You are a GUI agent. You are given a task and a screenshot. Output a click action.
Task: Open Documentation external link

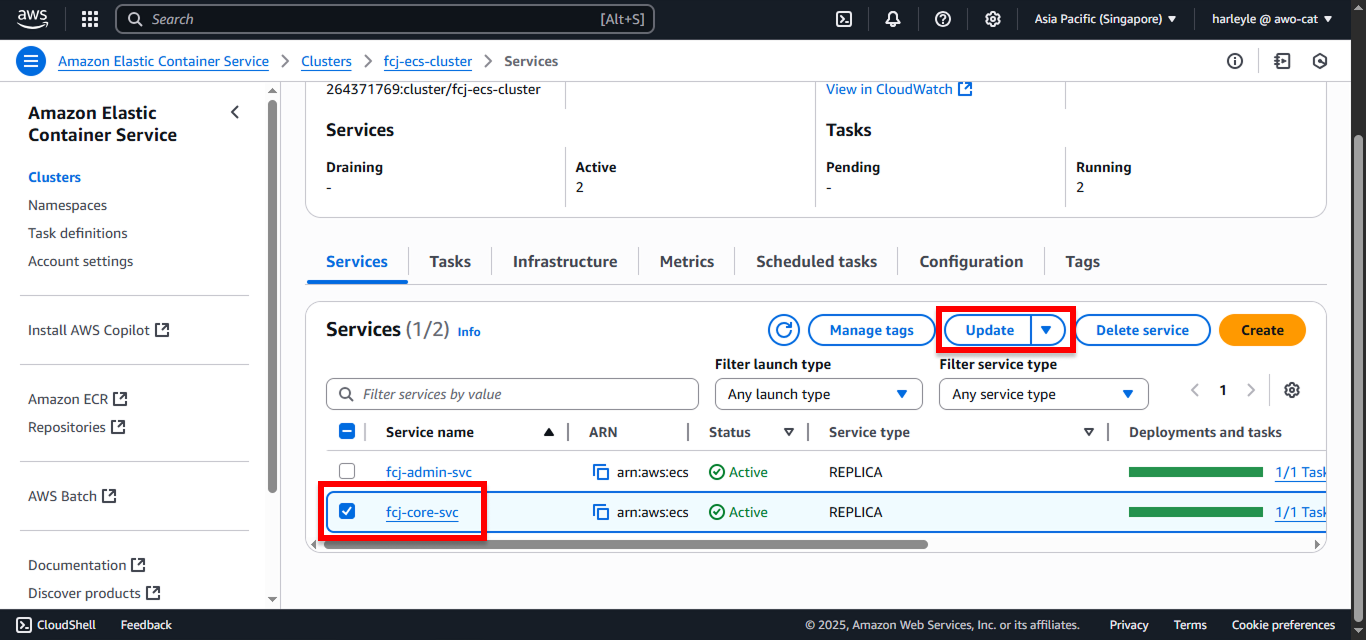87,565
